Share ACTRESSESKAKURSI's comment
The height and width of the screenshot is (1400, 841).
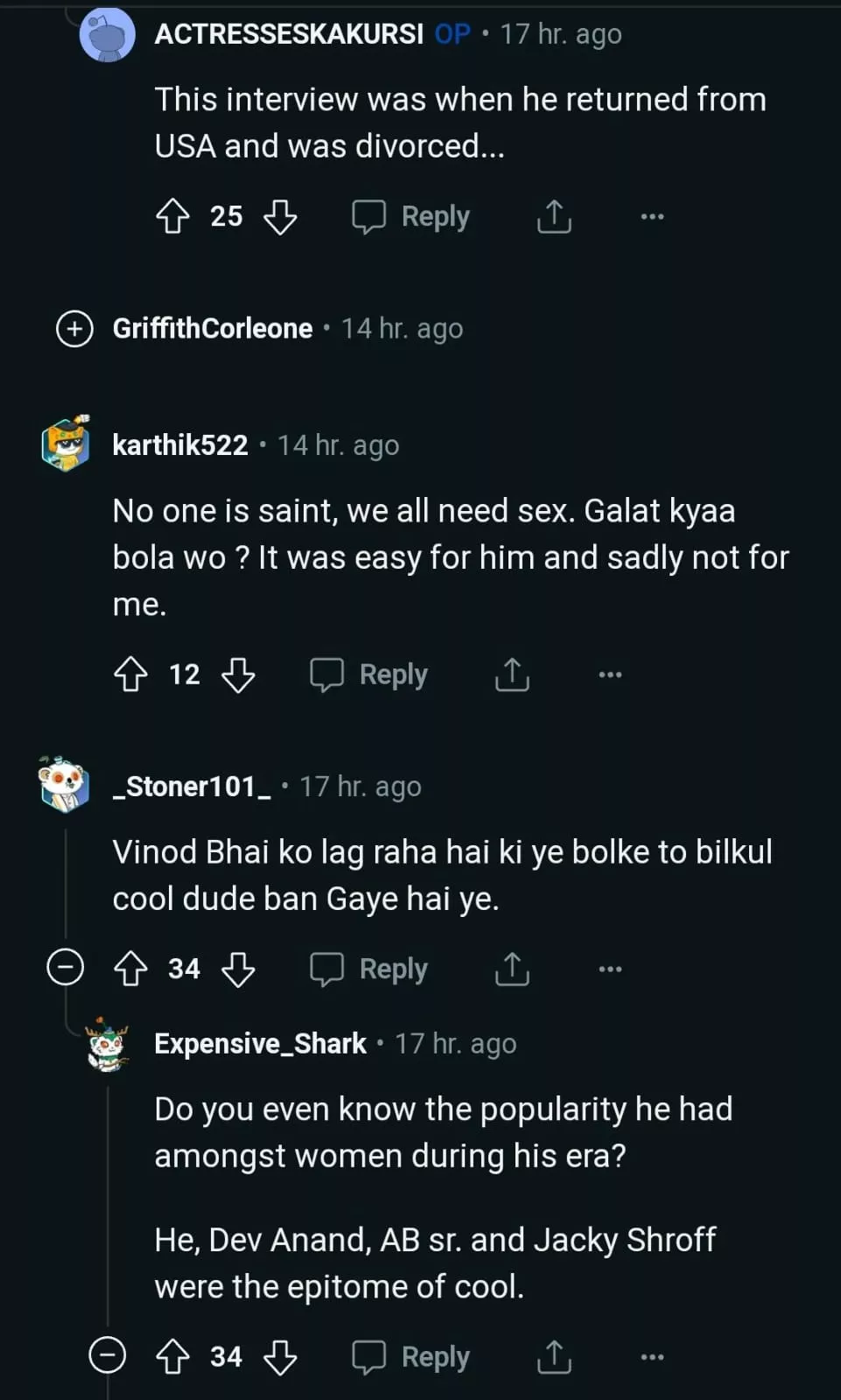(x=554, y=216)
